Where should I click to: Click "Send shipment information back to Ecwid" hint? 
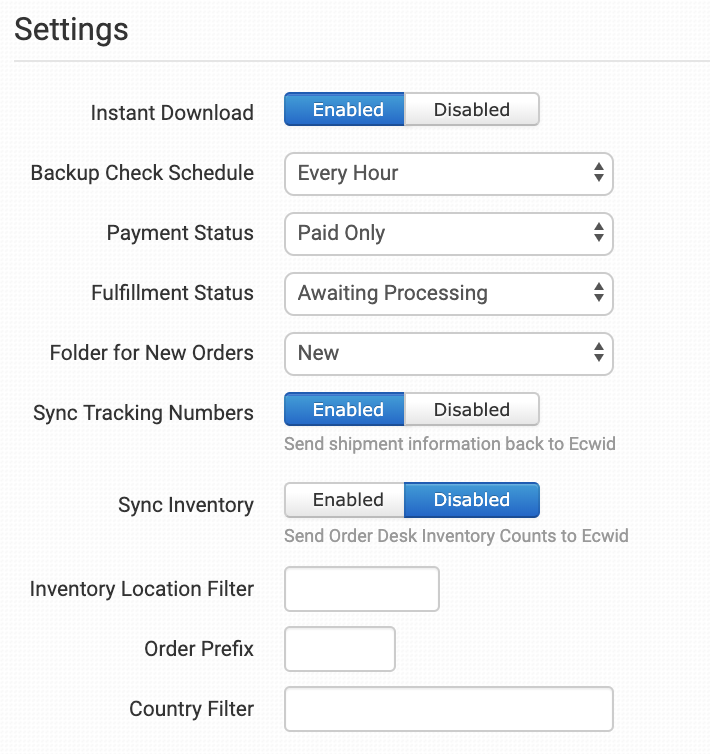pos(449,443)
